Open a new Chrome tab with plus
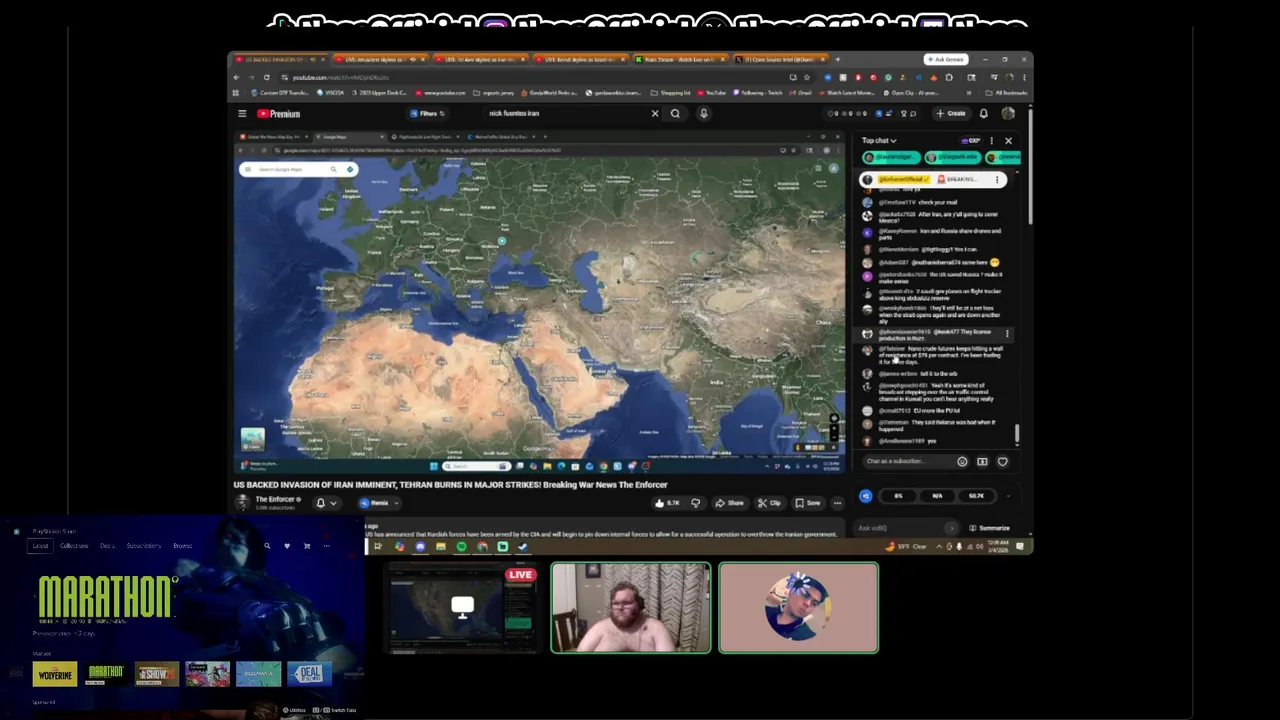This screenshot has width=1280, height=720. [x=838, y=59]
